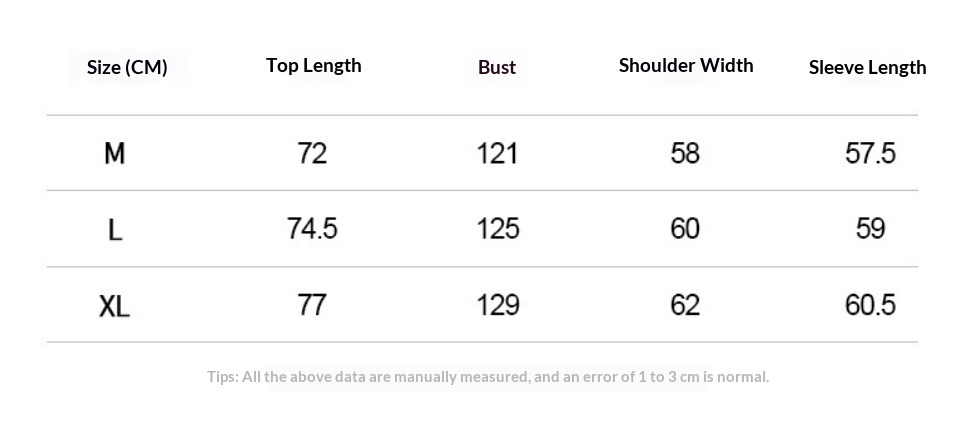This screenshot has height=422, width=959.
Task: Select the bust value 129
Action: click(x=497, y=305)
